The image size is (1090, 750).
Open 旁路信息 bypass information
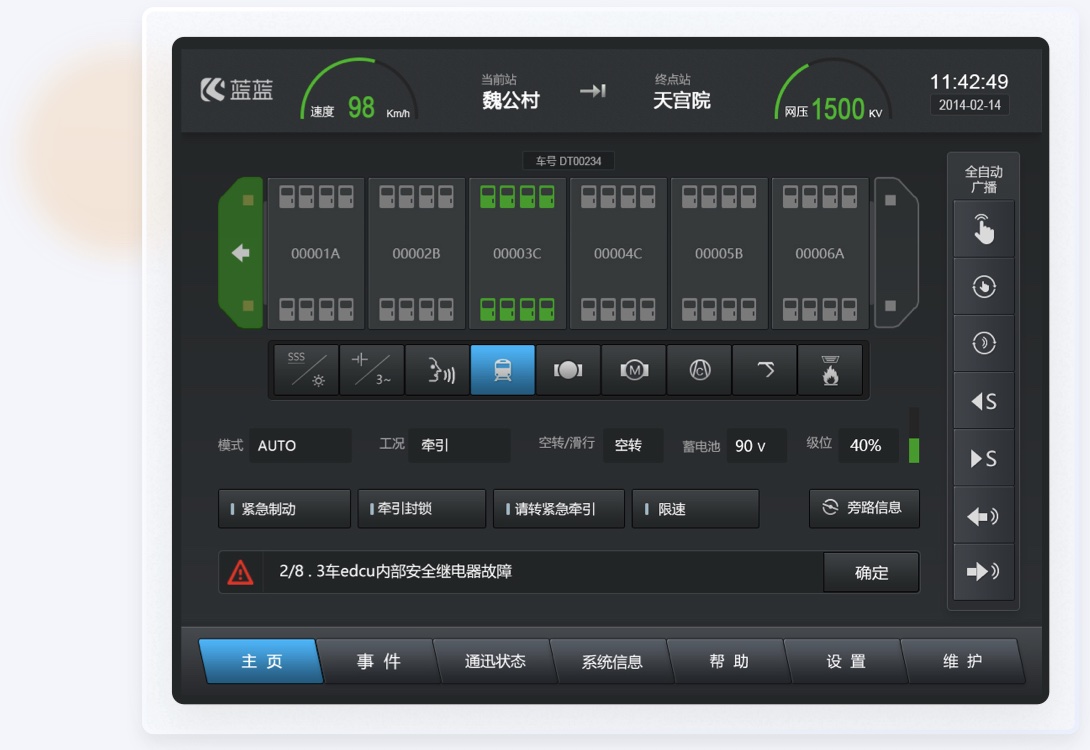pyautogui.click(x=864, y=508)
